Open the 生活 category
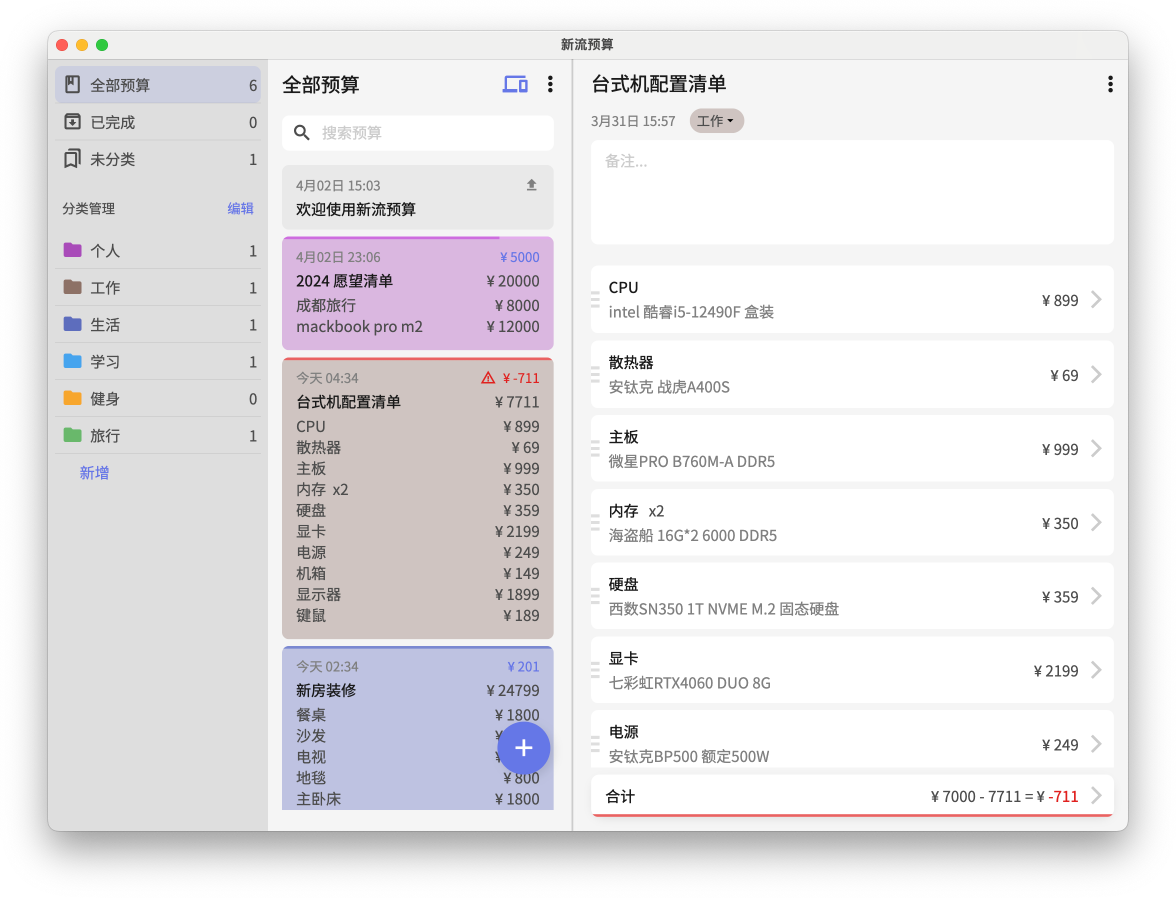1176x898 pixels. 158,324
